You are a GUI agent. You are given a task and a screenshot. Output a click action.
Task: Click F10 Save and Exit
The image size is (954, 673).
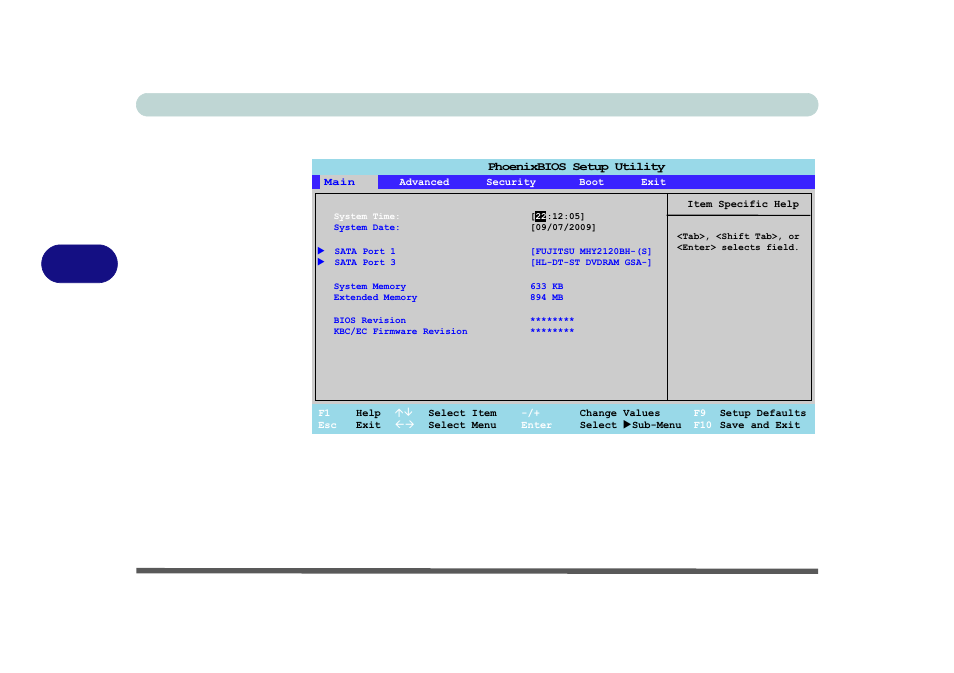(x=747, y=425)
